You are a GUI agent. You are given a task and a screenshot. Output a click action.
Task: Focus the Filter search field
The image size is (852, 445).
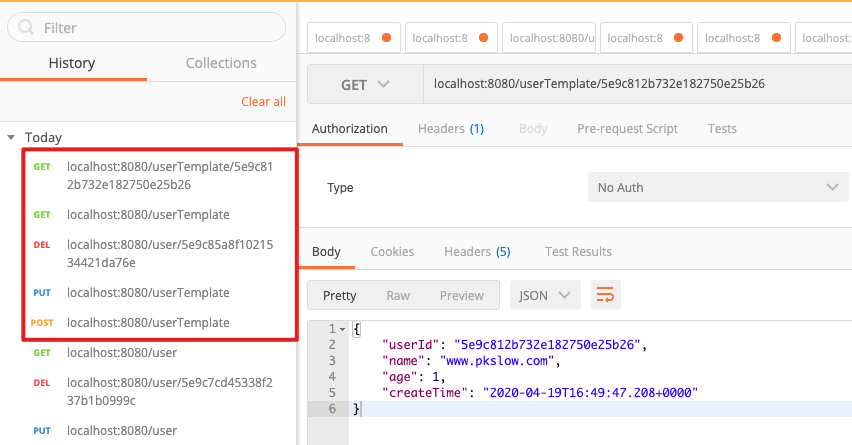click(x=146, y=27)
